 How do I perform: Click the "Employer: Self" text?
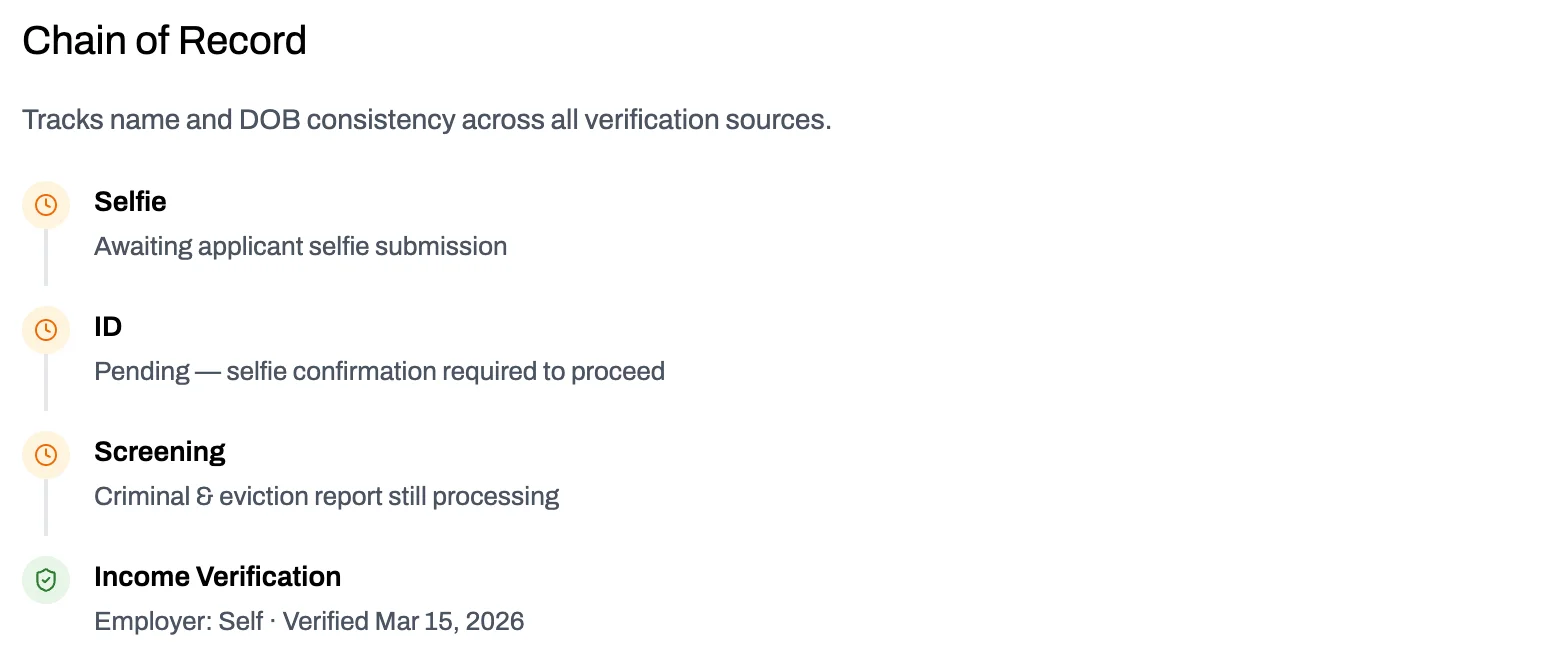click(178, 621)
